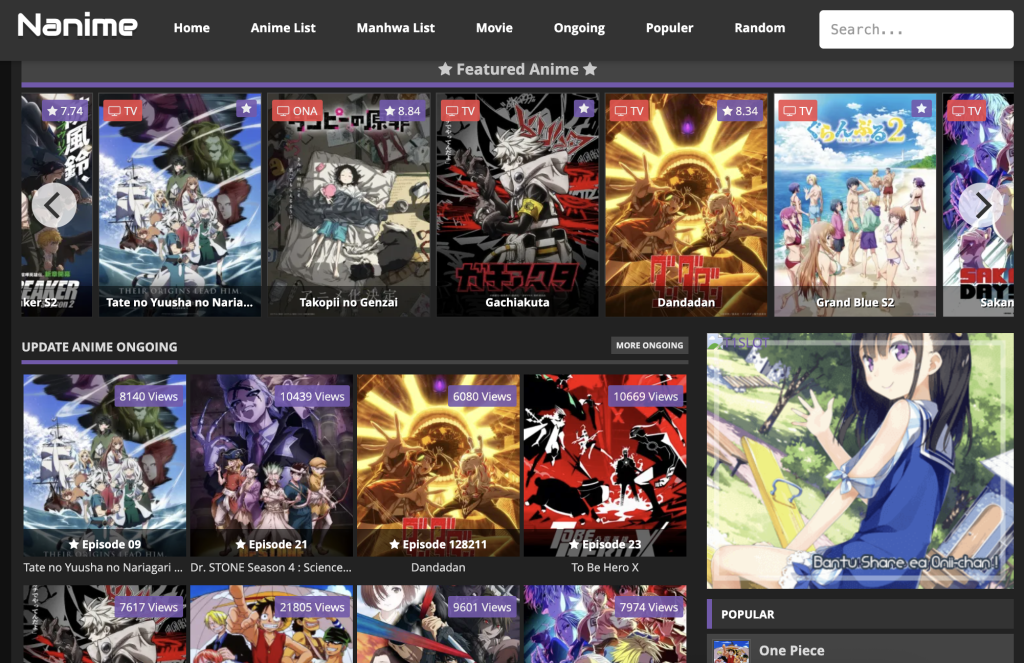Open Dandadan ongoing episode thumbnail

[x=438, y=465]
